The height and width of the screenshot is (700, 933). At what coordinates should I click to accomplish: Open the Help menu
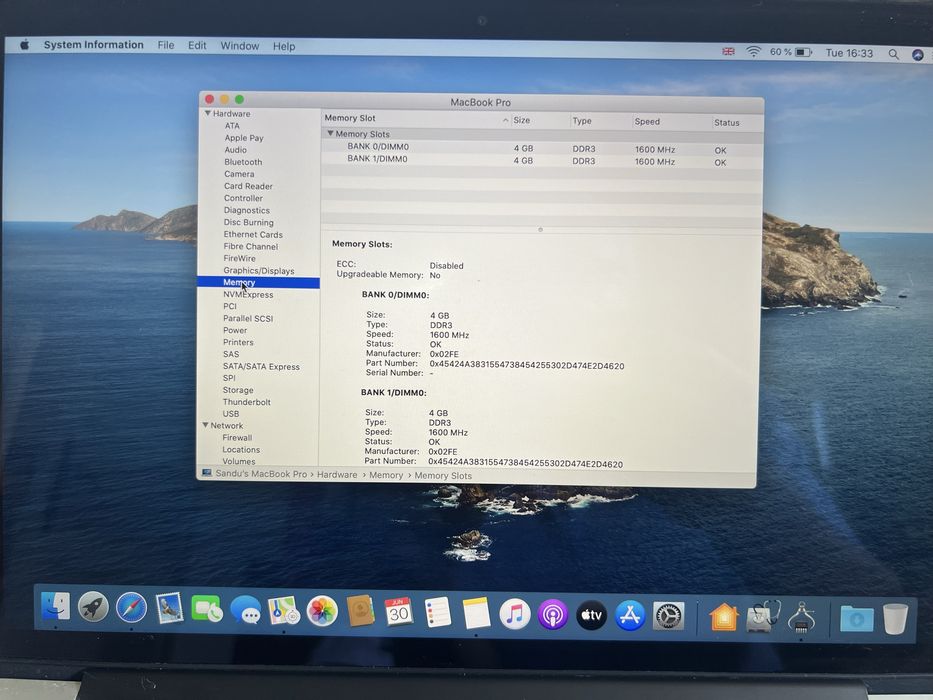point(284,46)
